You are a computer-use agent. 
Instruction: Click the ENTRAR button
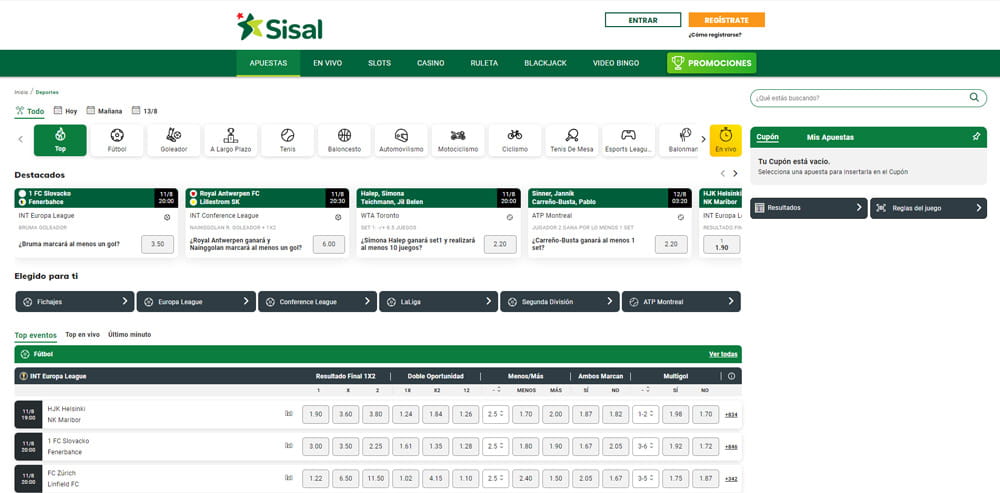click(643, 20)
